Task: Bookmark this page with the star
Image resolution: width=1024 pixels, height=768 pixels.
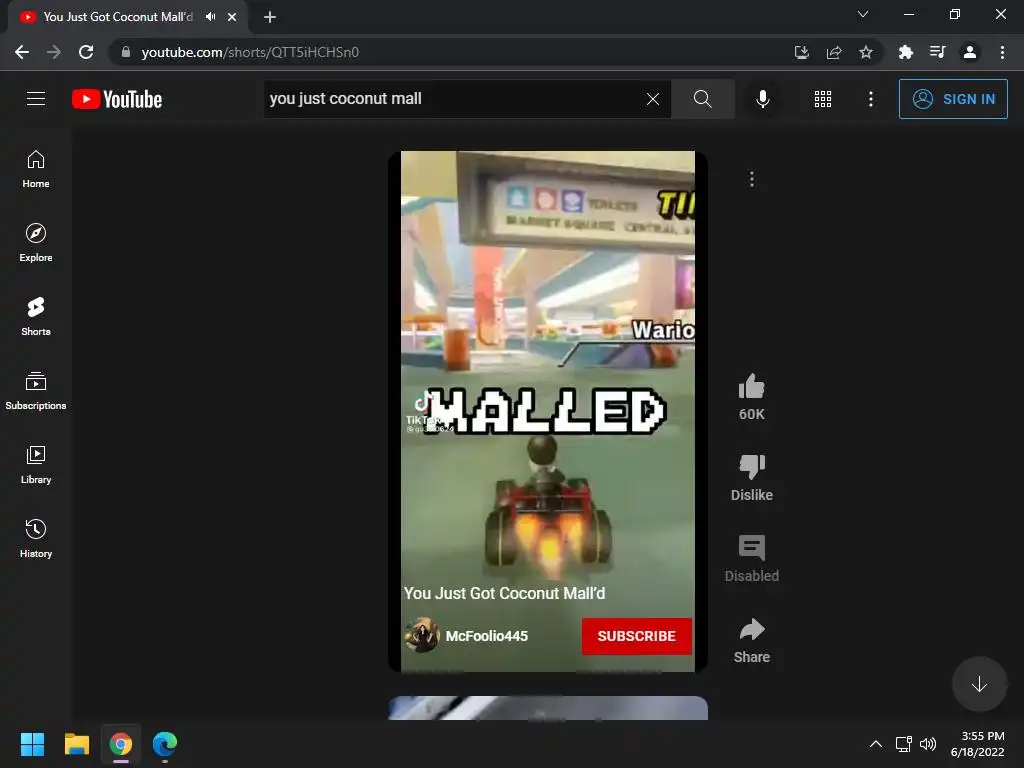Action: coord(866,52)
